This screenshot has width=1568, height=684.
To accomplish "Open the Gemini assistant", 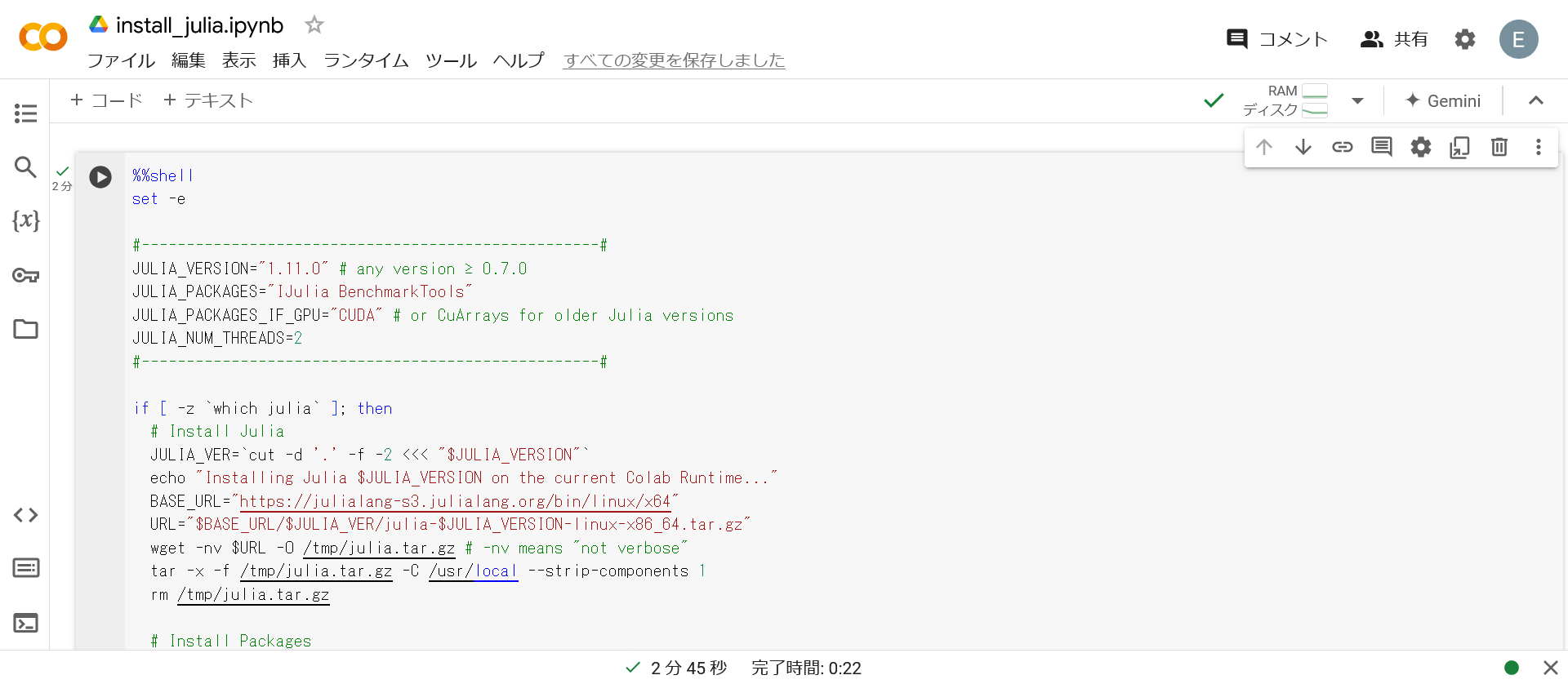I will coord(1443,100).
